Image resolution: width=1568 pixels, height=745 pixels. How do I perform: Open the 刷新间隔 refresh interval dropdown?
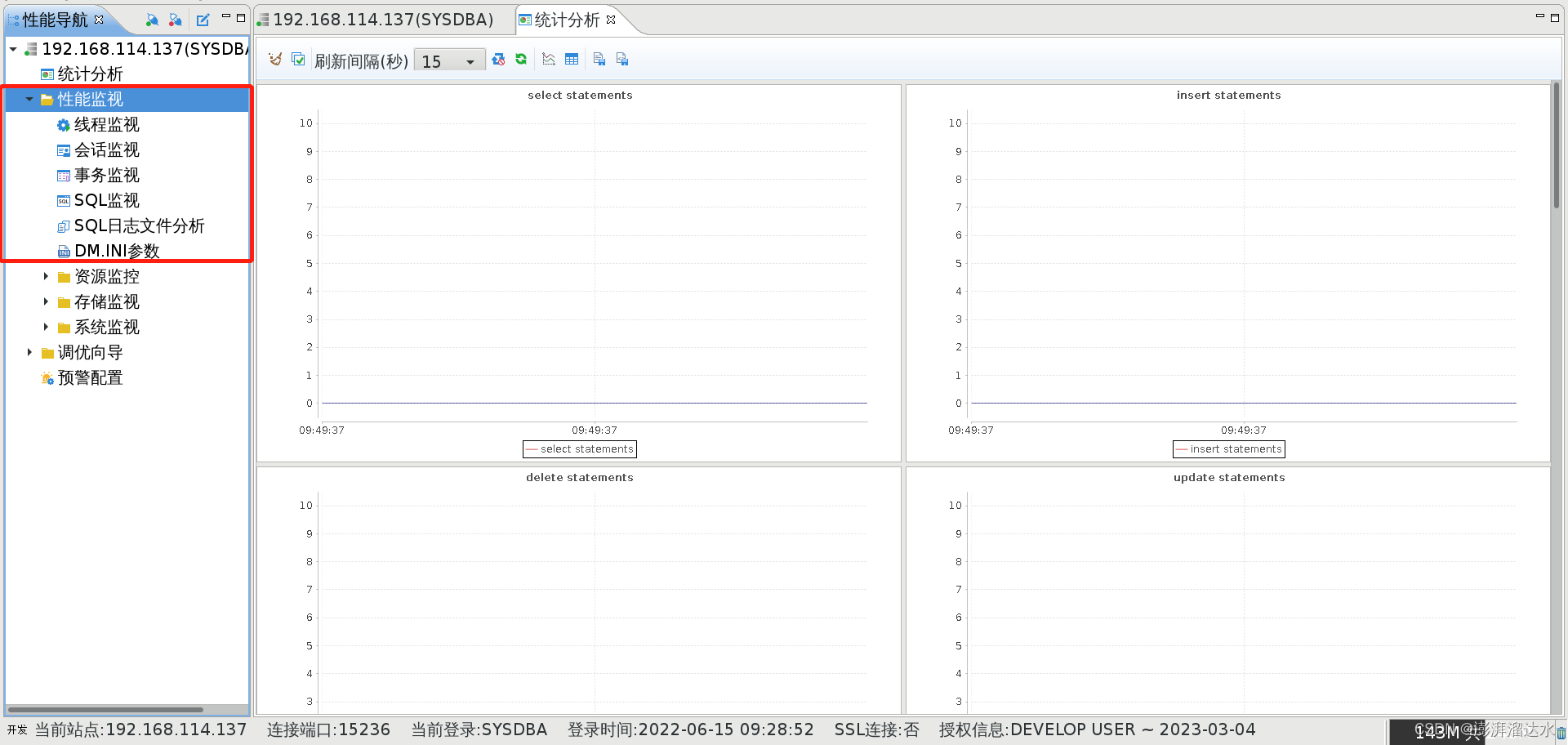pyautogui.click(x=450, y=60)
